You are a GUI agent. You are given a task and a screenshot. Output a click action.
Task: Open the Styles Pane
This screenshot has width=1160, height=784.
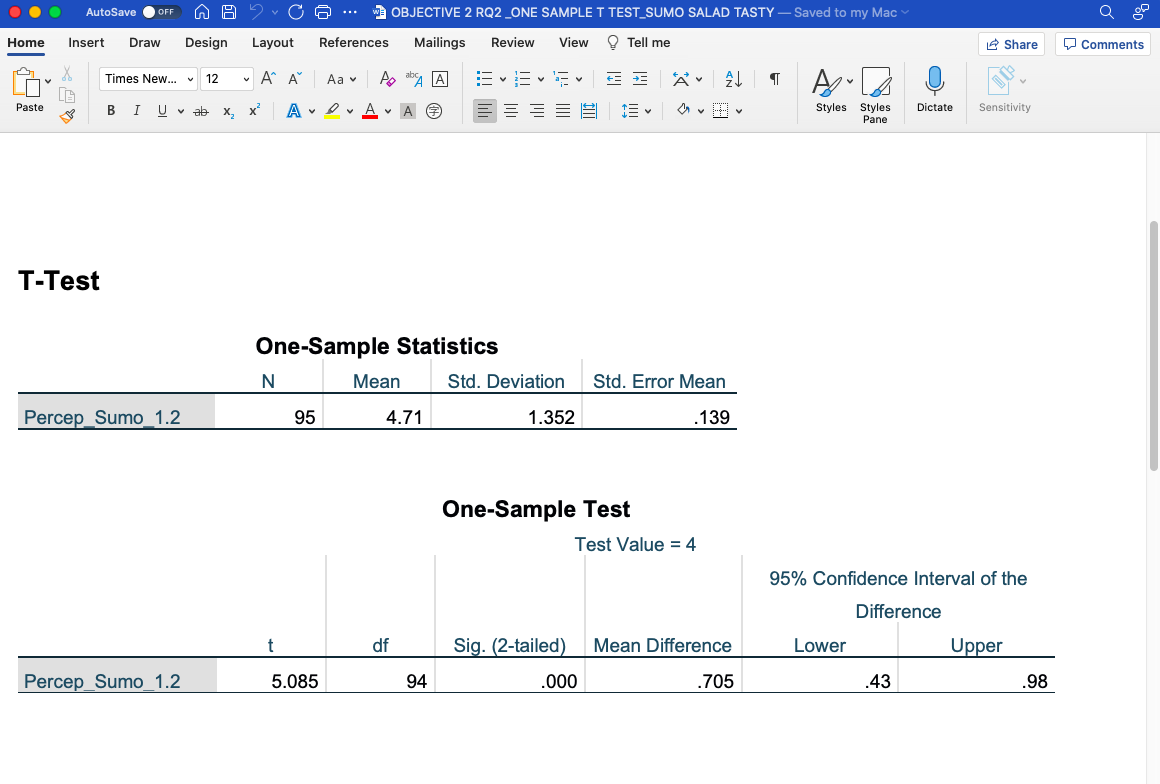(x=875, y=95)
